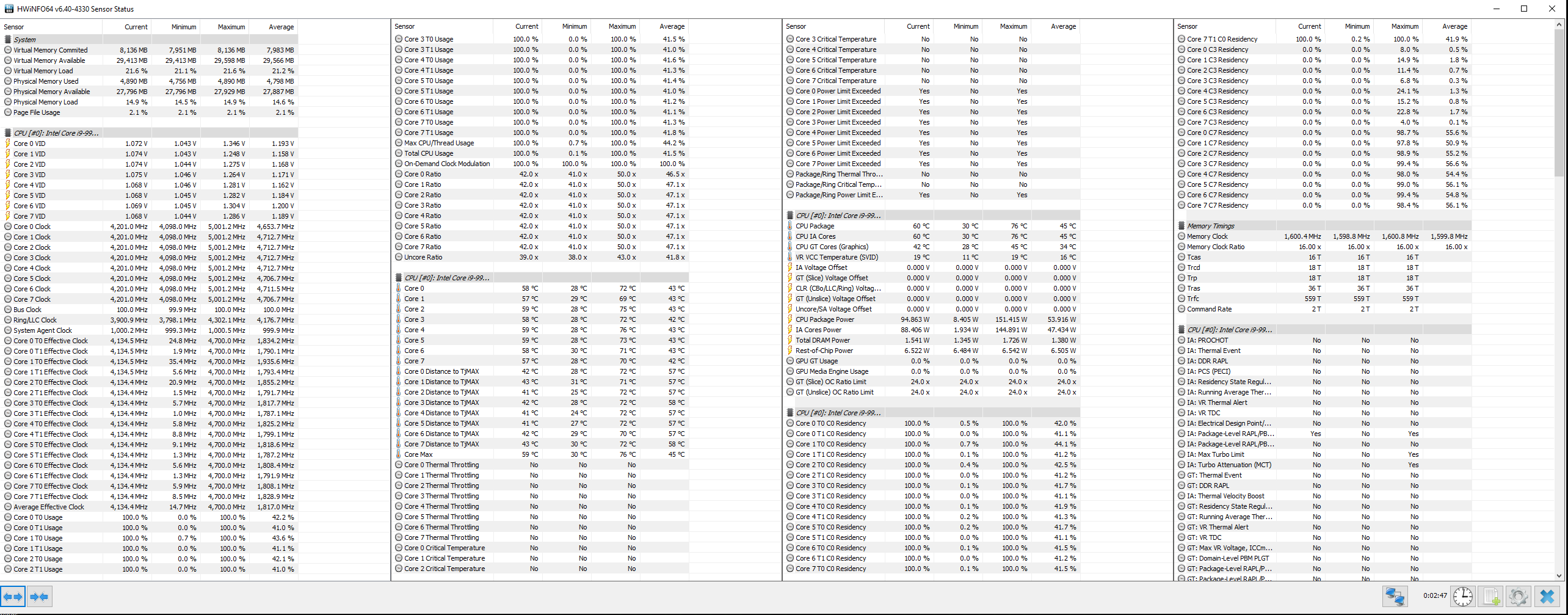Click the icon next to Tcas
The height and width of the screenshot is (615, 1568).
coord(1181,257)
